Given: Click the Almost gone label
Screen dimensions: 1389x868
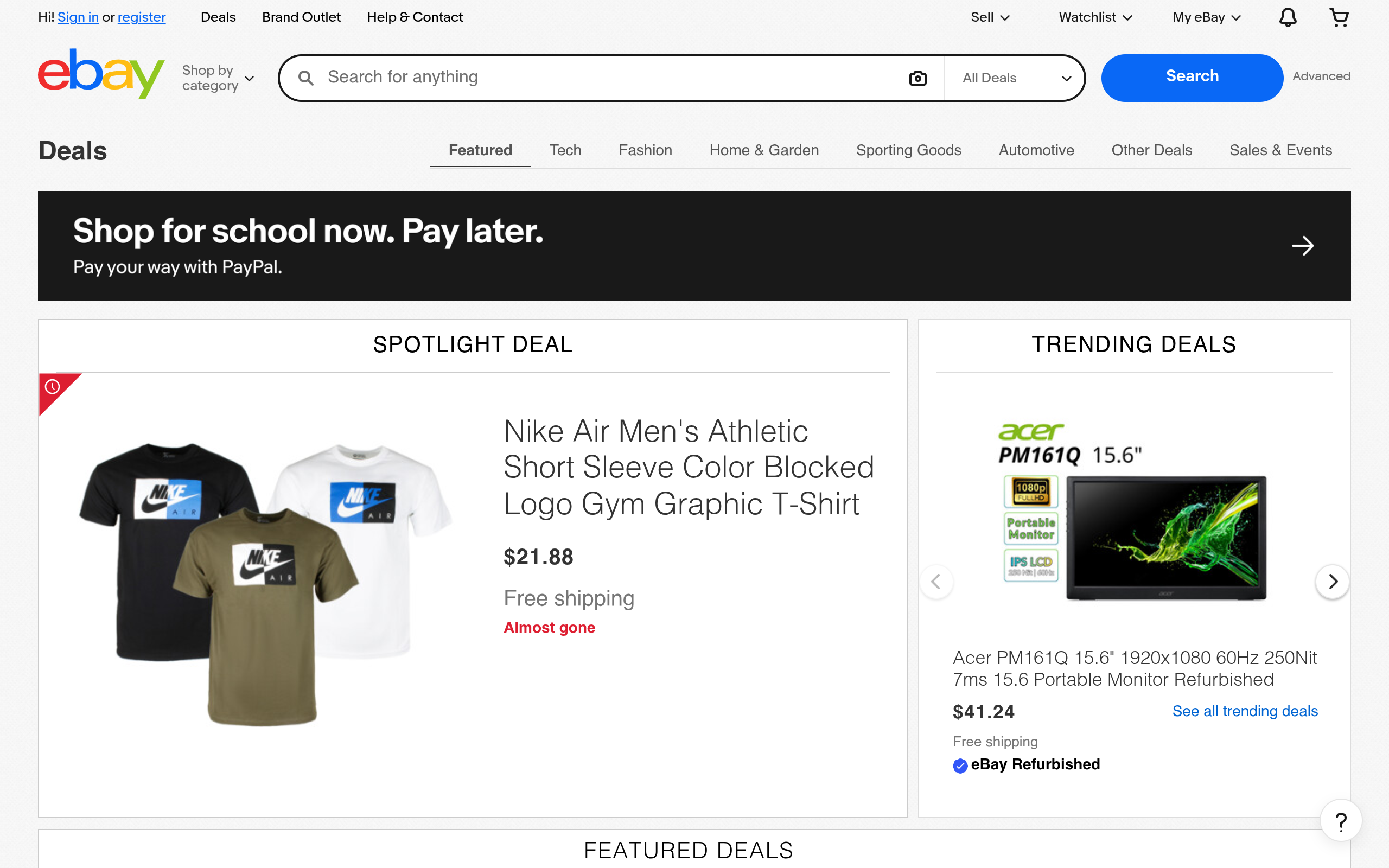Looking at the screenshot, I should coord(549,628).
